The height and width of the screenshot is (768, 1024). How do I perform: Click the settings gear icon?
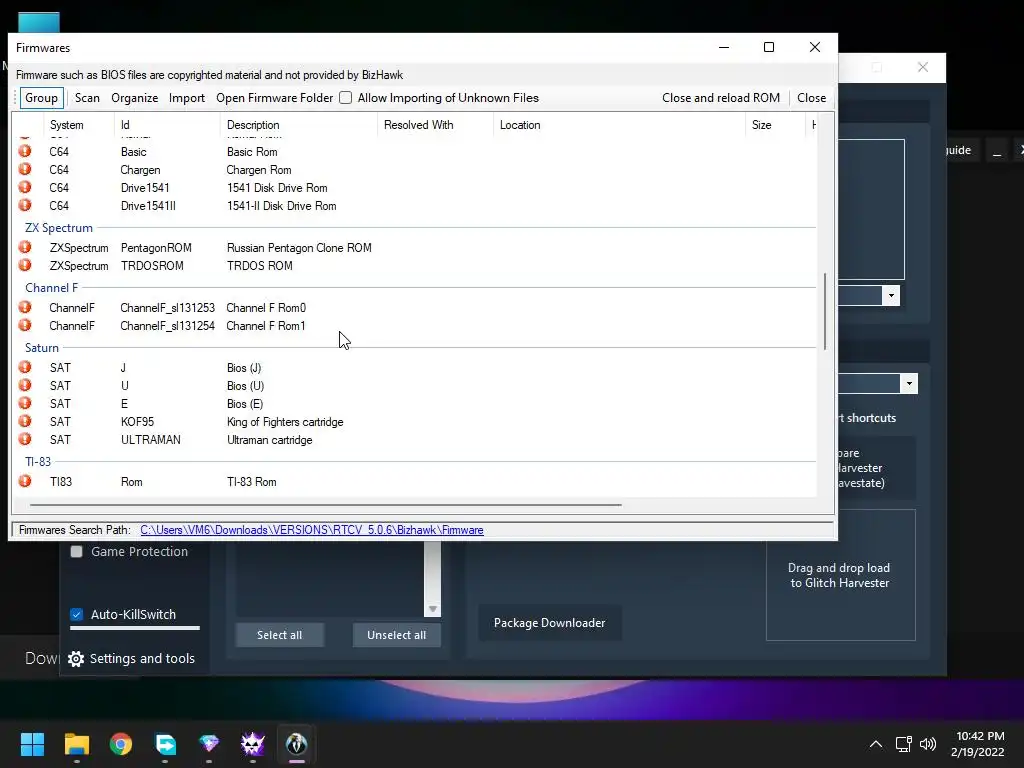point(76,659)
